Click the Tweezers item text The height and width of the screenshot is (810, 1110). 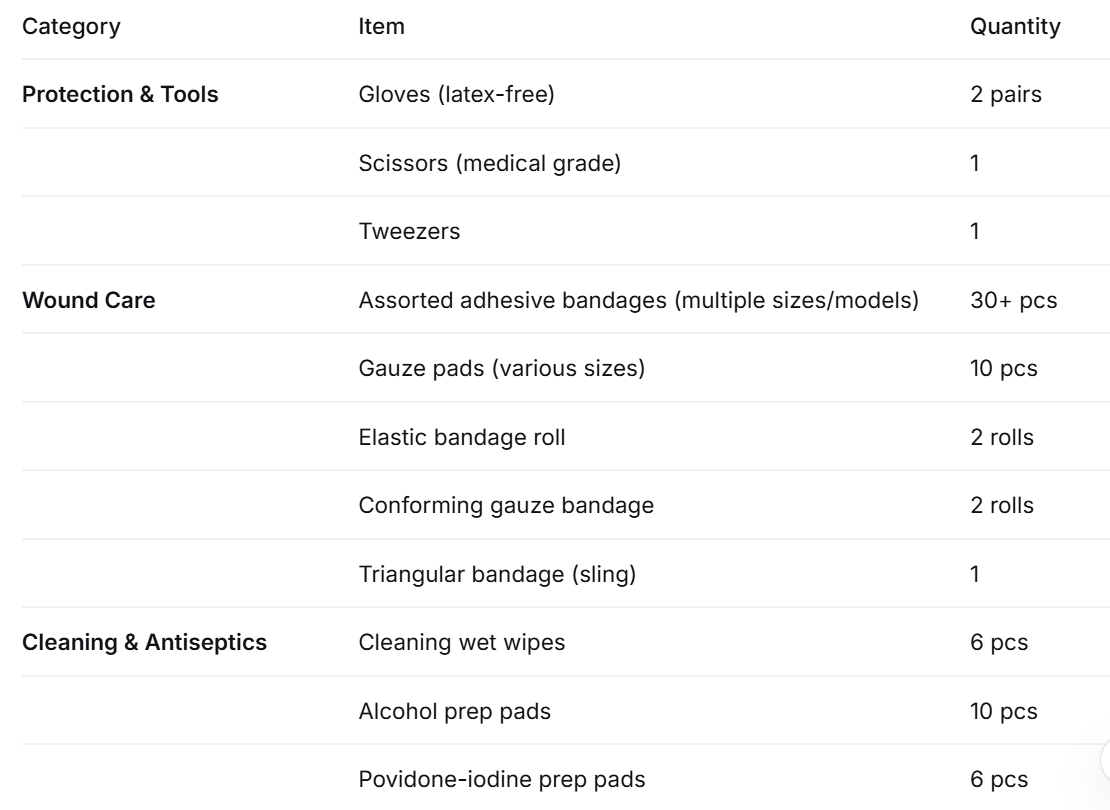pos(409,232)
